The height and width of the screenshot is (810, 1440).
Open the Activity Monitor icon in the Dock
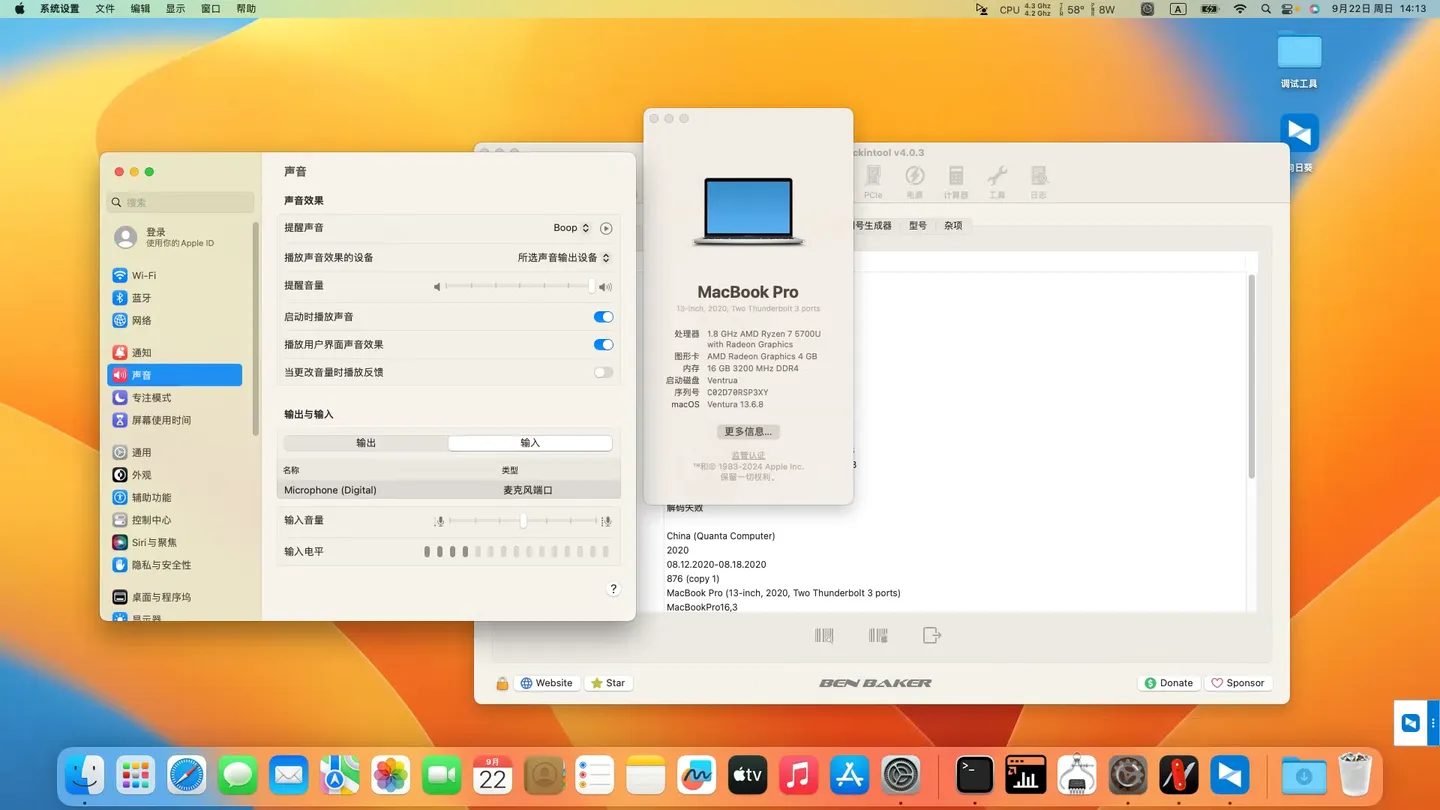(x=1025, y=775)
